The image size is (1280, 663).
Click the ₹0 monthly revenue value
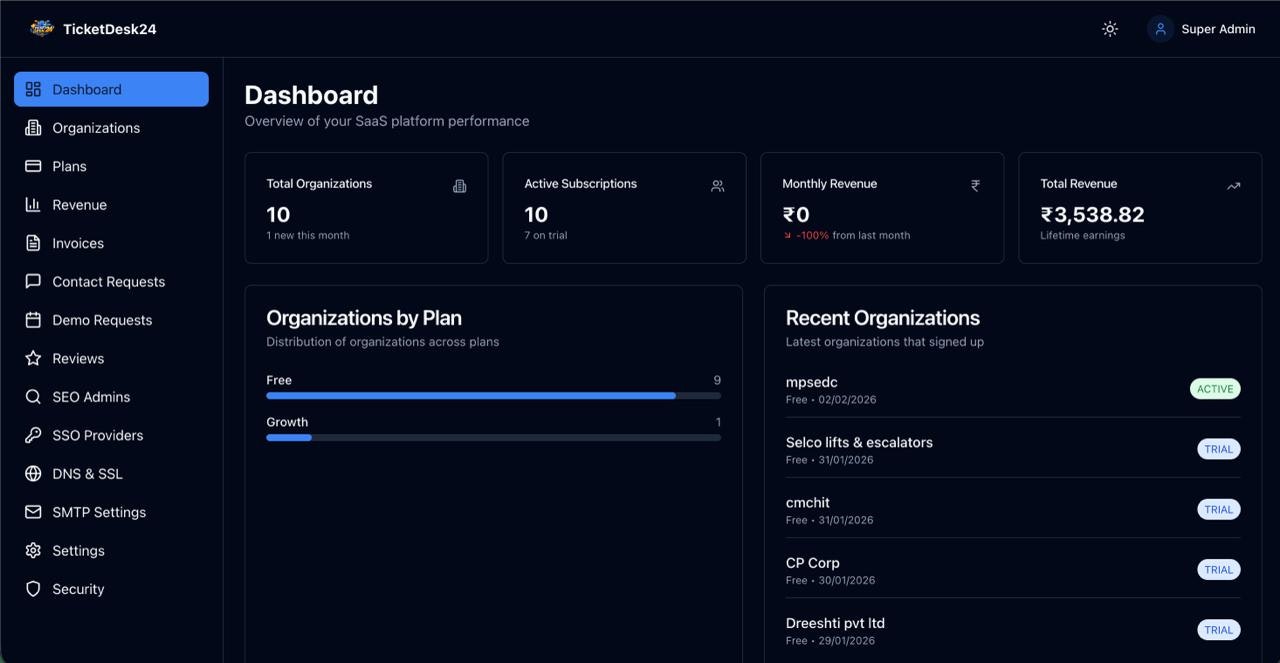coord(796,214)
